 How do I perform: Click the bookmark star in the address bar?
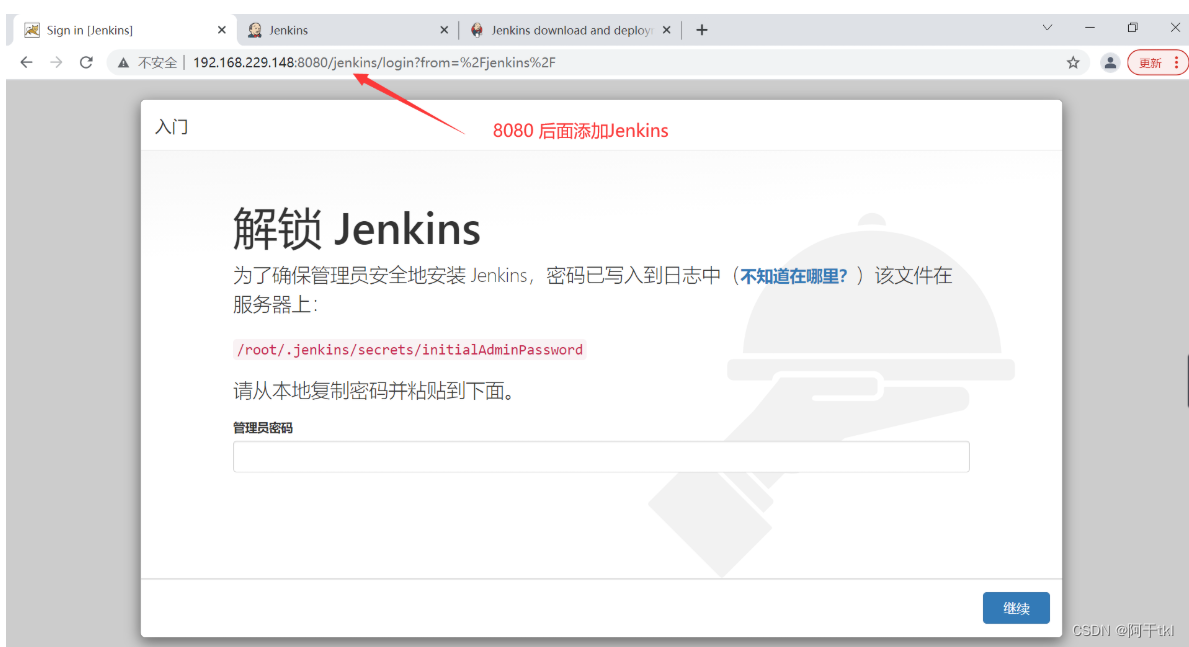1073,62
